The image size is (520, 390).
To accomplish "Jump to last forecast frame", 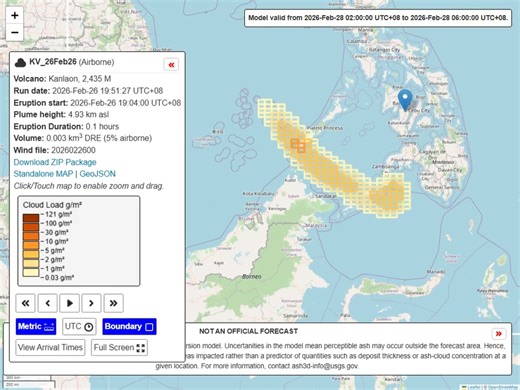I will coord(114,303).
